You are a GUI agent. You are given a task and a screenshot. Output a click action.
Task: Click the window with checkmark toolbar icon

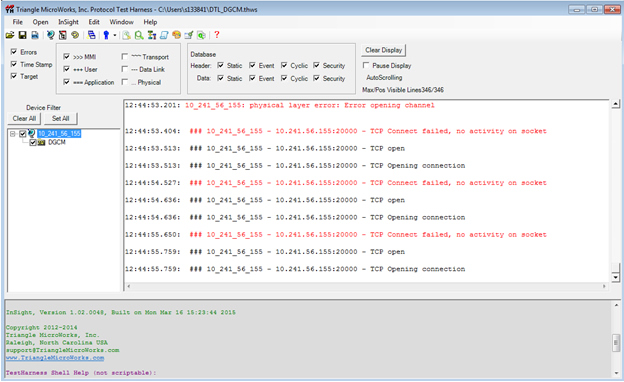pos(189,35)
